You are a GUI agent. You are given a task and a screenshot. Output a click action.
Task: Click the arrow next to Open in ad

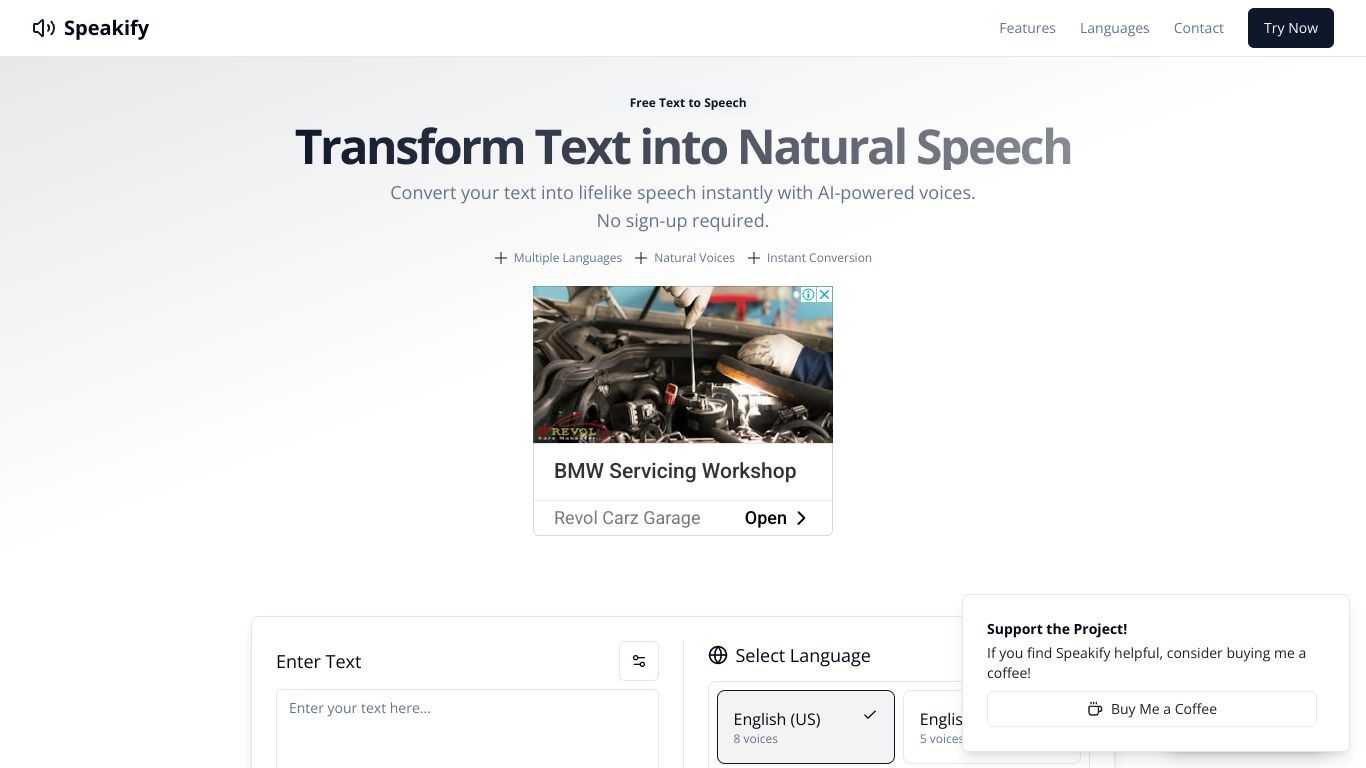(801, 518)
